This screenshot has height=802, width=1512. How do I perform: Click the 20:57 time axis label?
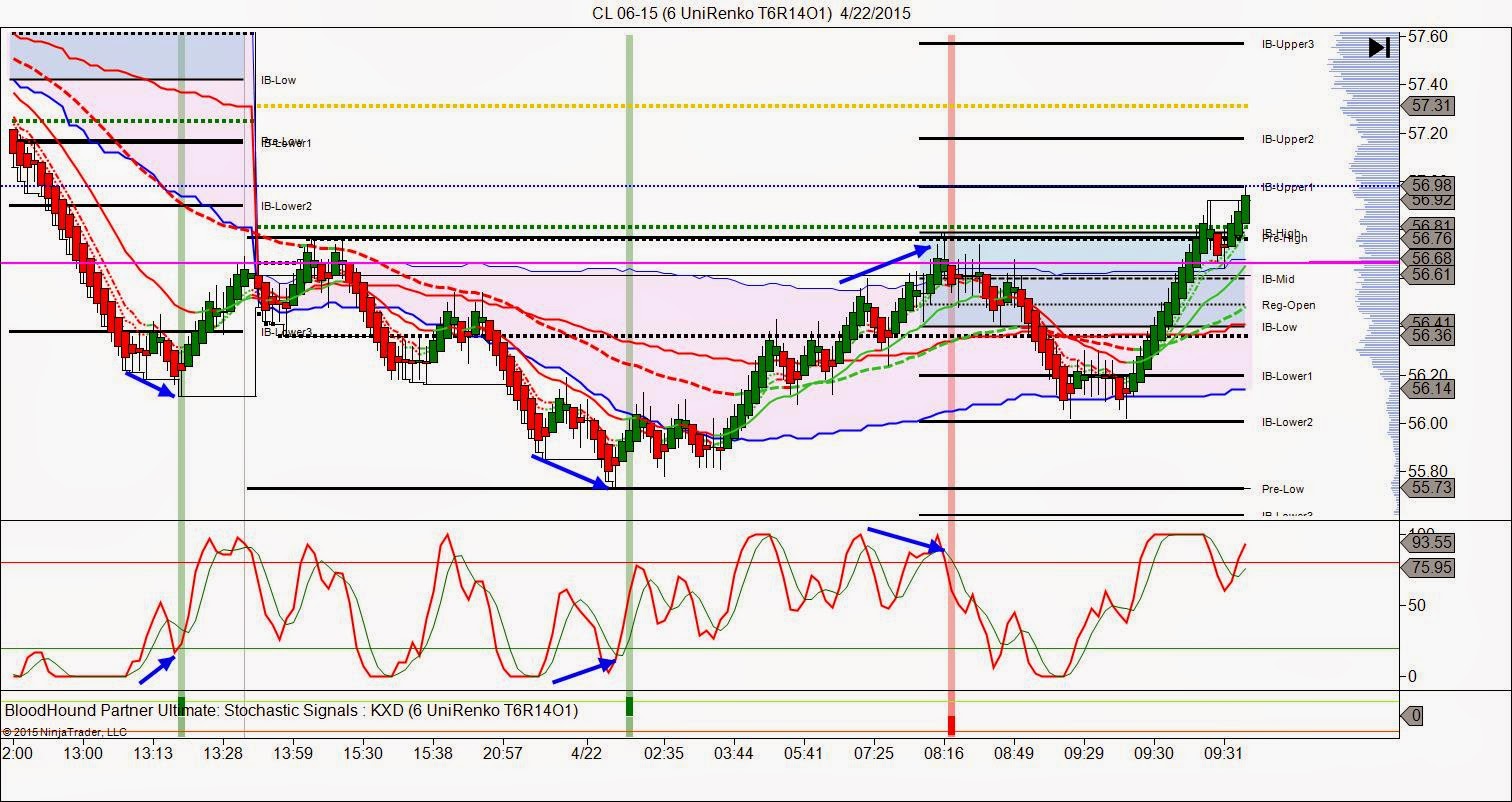coord(503,753)
